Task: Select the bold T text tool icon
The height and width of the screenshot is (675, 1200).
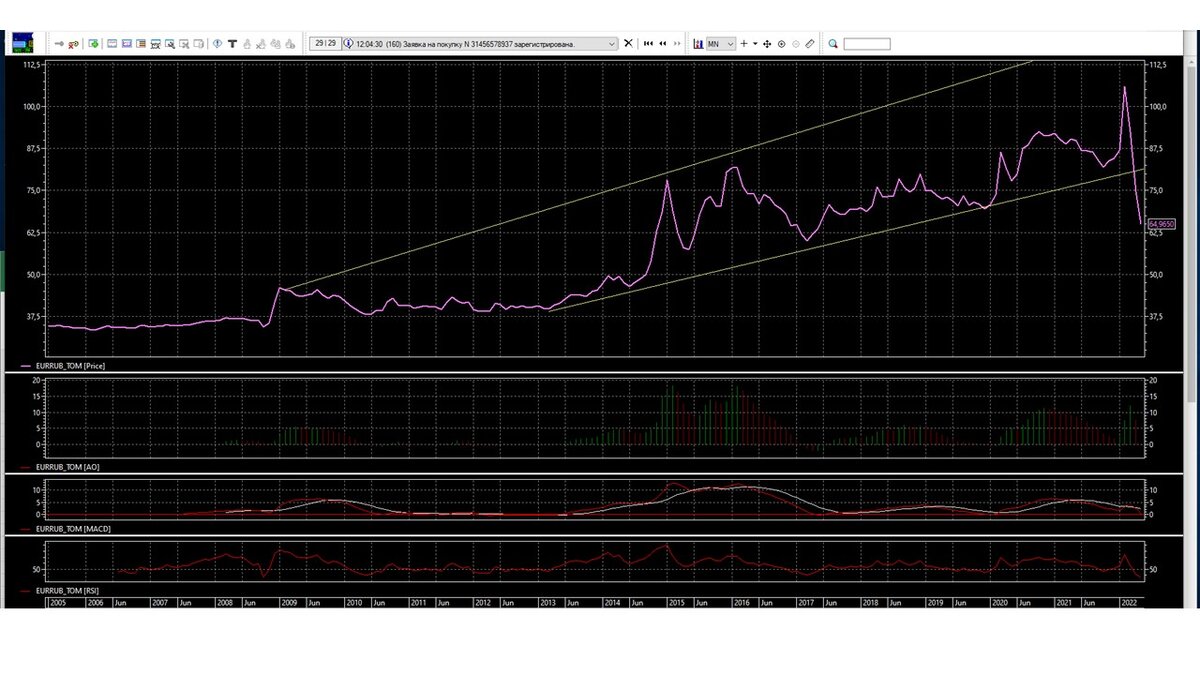Action: point(232,44)
